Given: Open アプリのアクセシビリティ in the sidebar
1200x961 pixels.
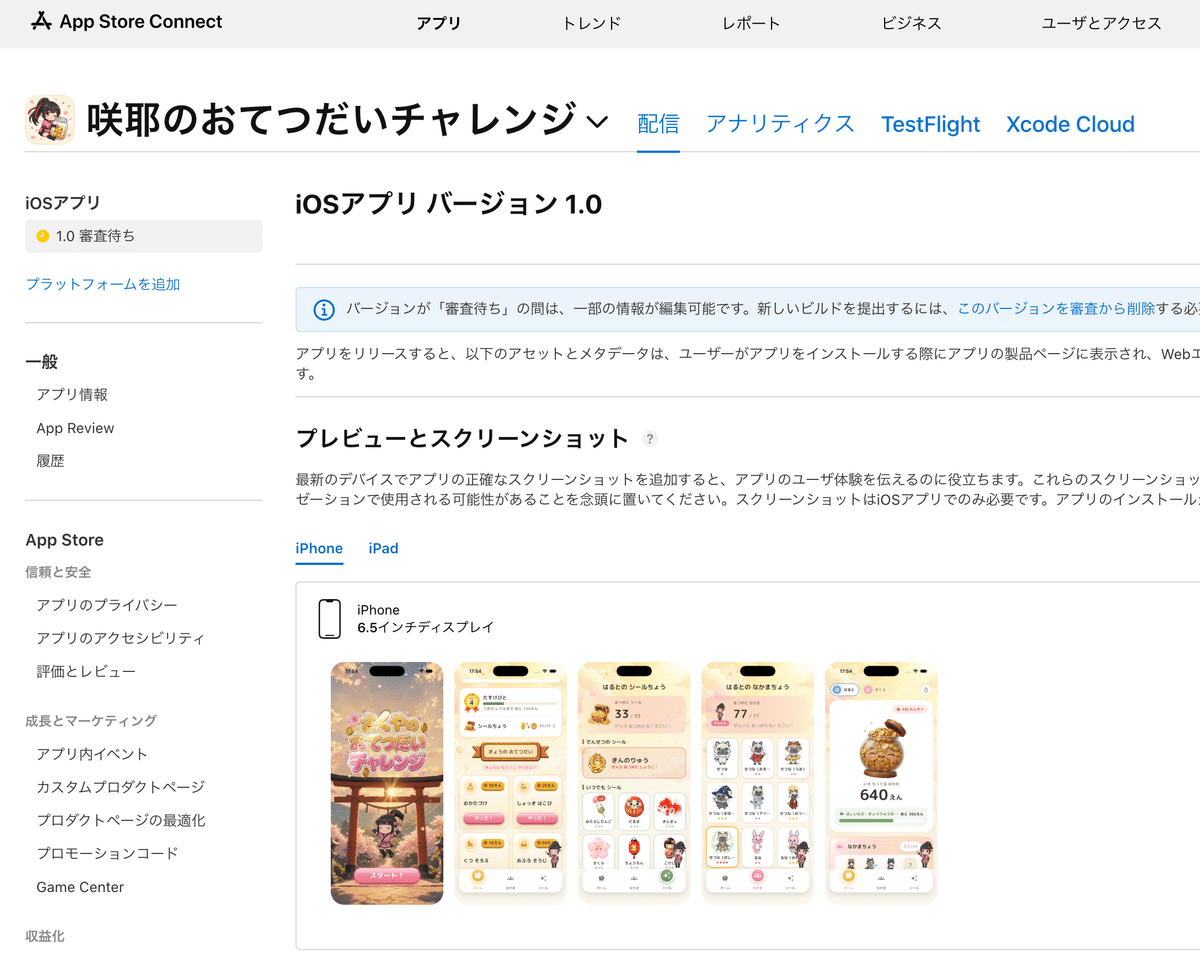Looking at the screenshot, I should pyautogui.click(x=120, y=638).
